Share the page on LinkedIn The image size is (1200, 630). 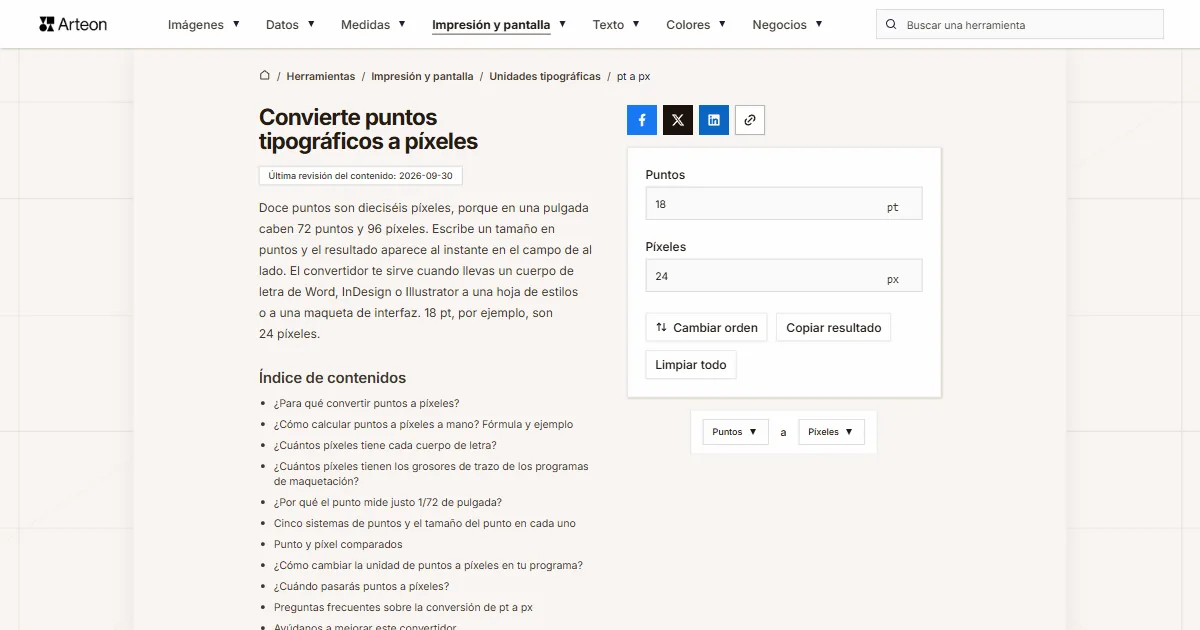714,120
